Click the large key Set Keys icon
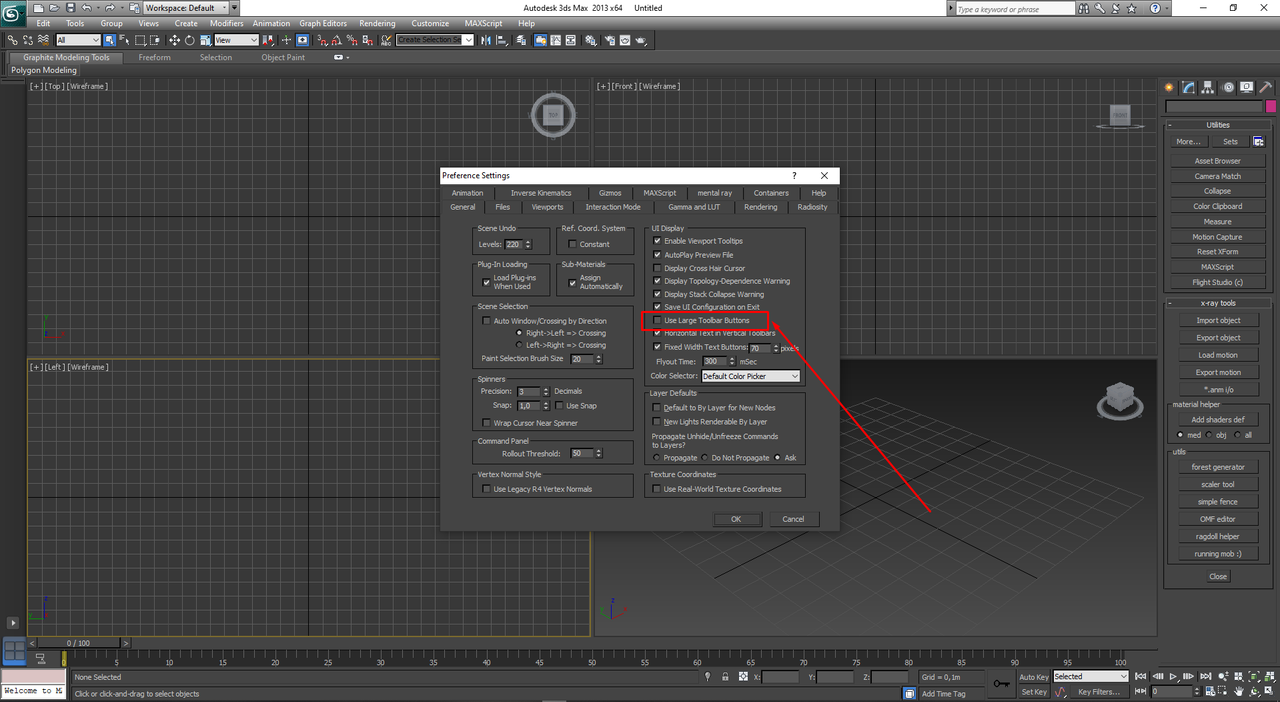The width and height of the screenshot is (1280, 702). coord(1002,684)
